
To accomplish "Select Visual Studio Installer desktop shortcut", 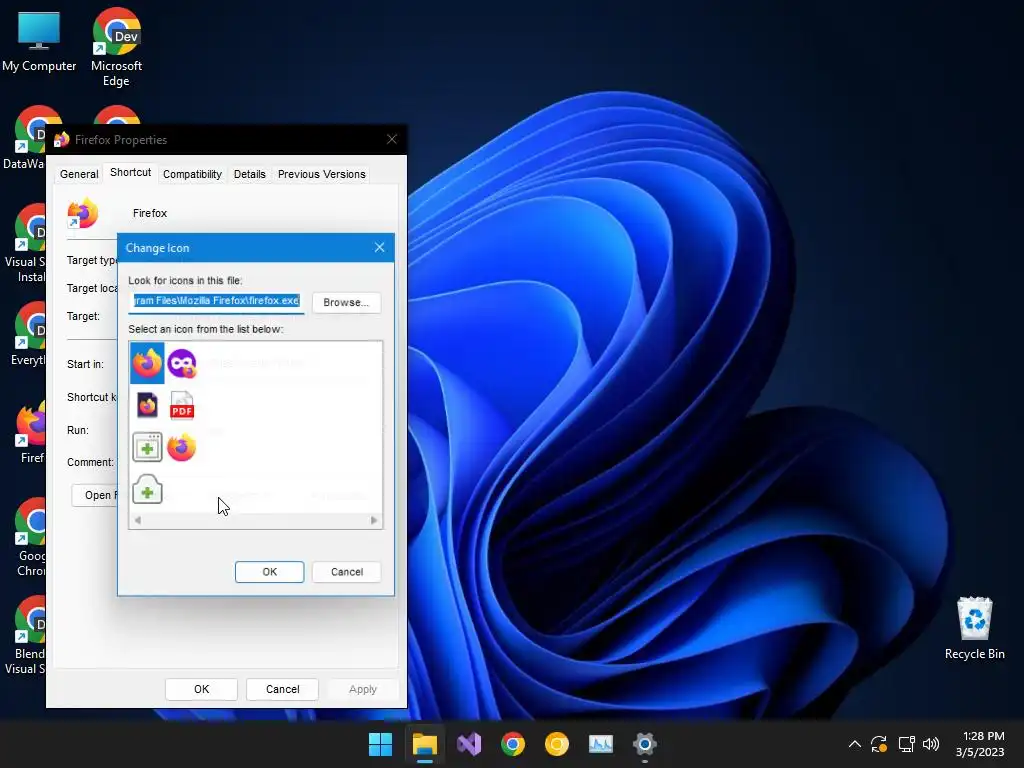I will click(x=25, y=244).
